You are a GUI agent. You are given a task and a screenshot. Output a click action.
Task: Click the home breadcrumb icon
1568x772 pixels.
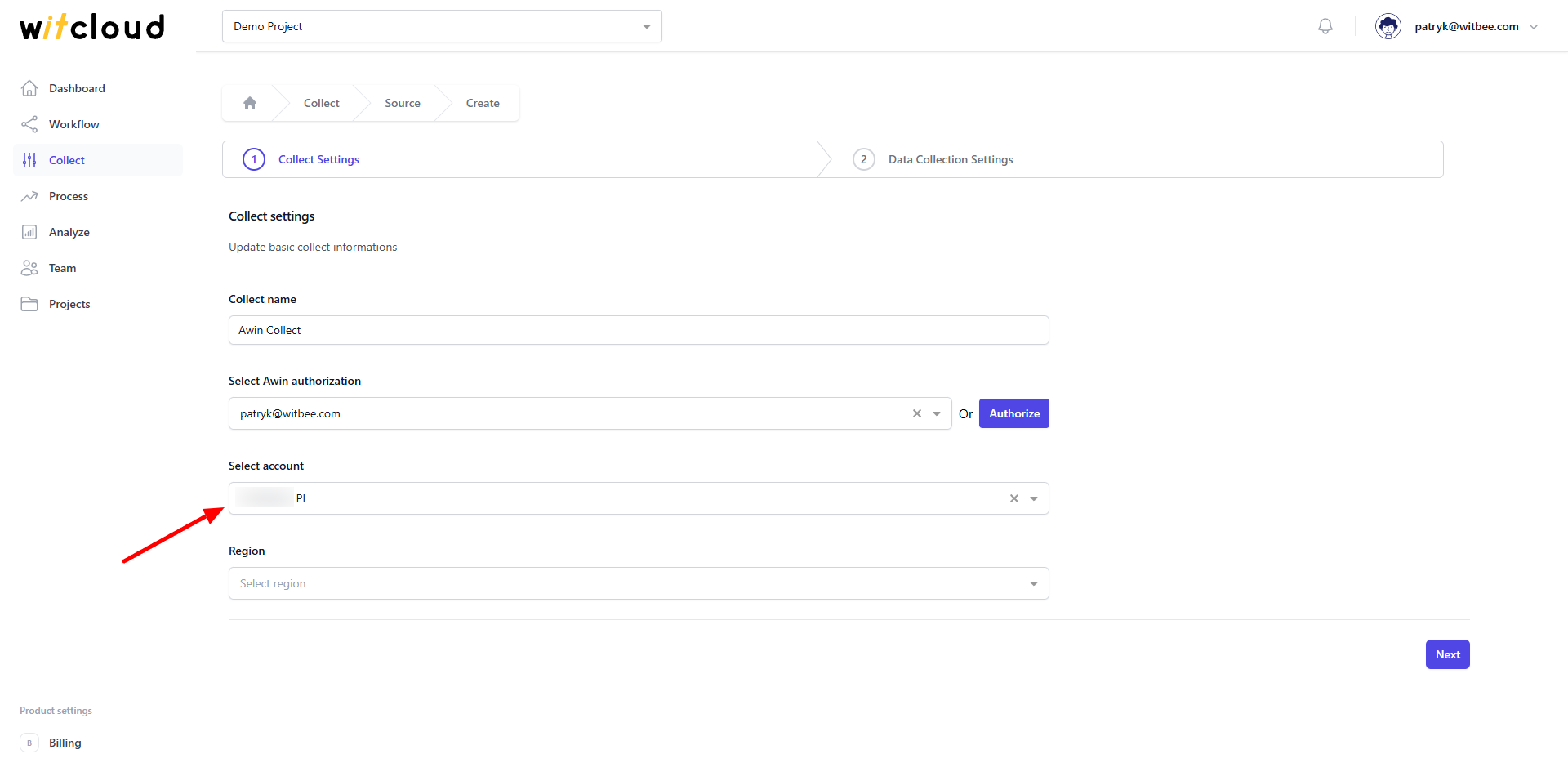coord(250,103)
